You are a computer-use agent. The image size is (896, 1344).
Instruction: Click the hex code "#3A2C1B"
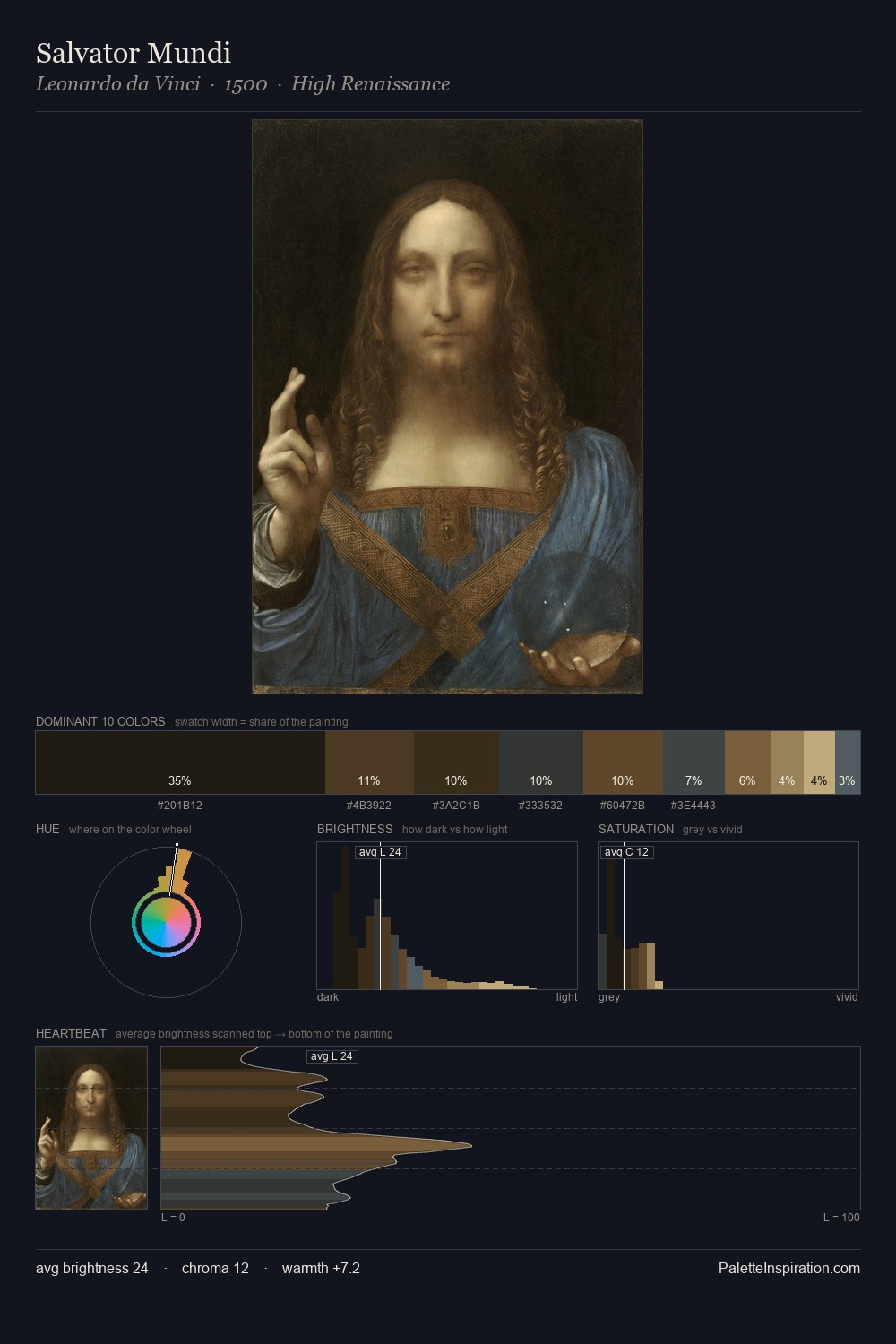point(456,806)
